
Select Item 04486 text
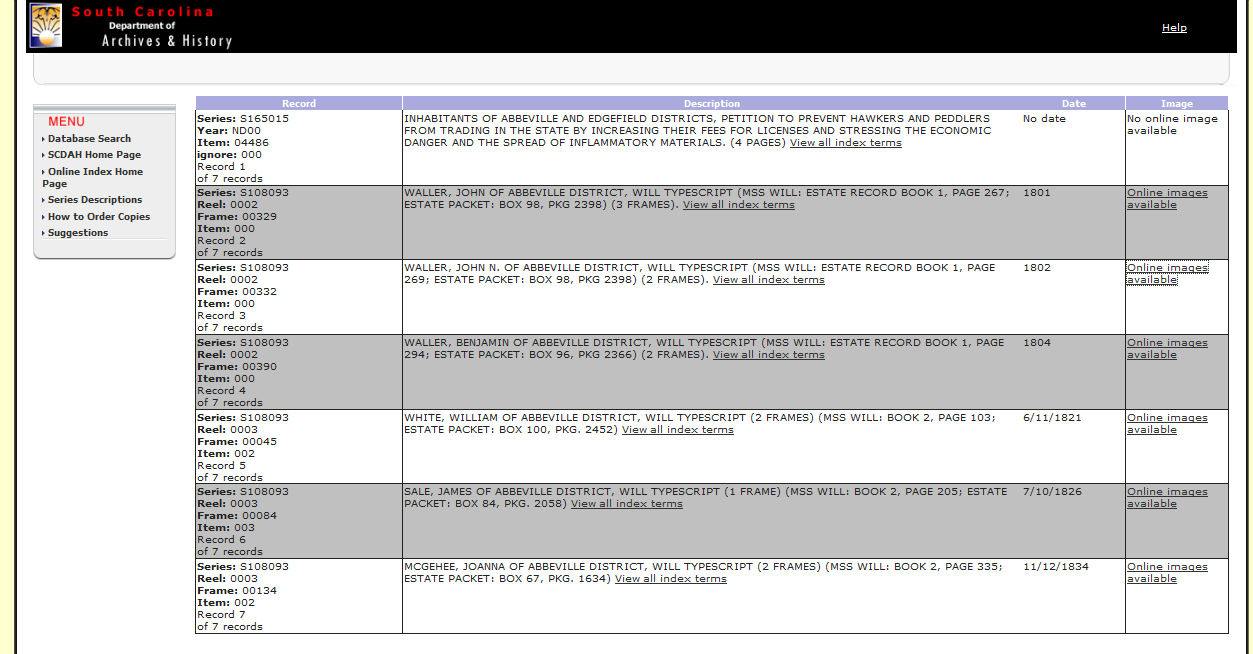(233, 143)
